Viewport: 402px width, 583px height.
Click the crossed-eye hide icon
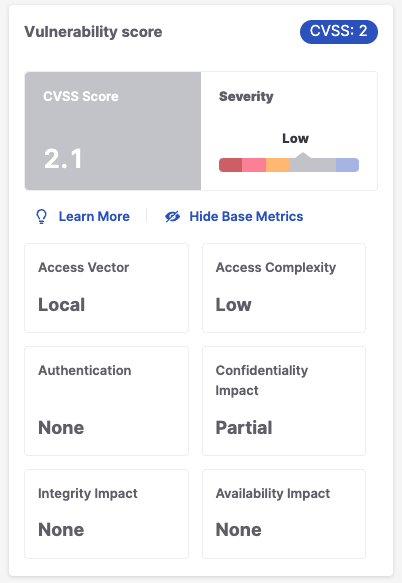pos(173,216)
